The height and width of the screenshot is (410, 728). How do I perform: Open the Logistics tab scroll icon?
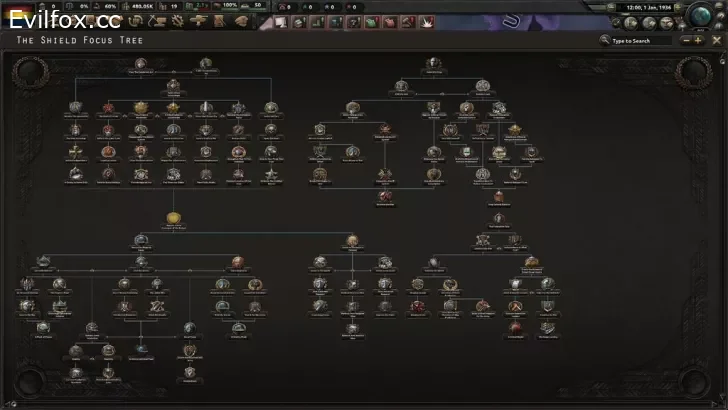[x=220, y=21]
